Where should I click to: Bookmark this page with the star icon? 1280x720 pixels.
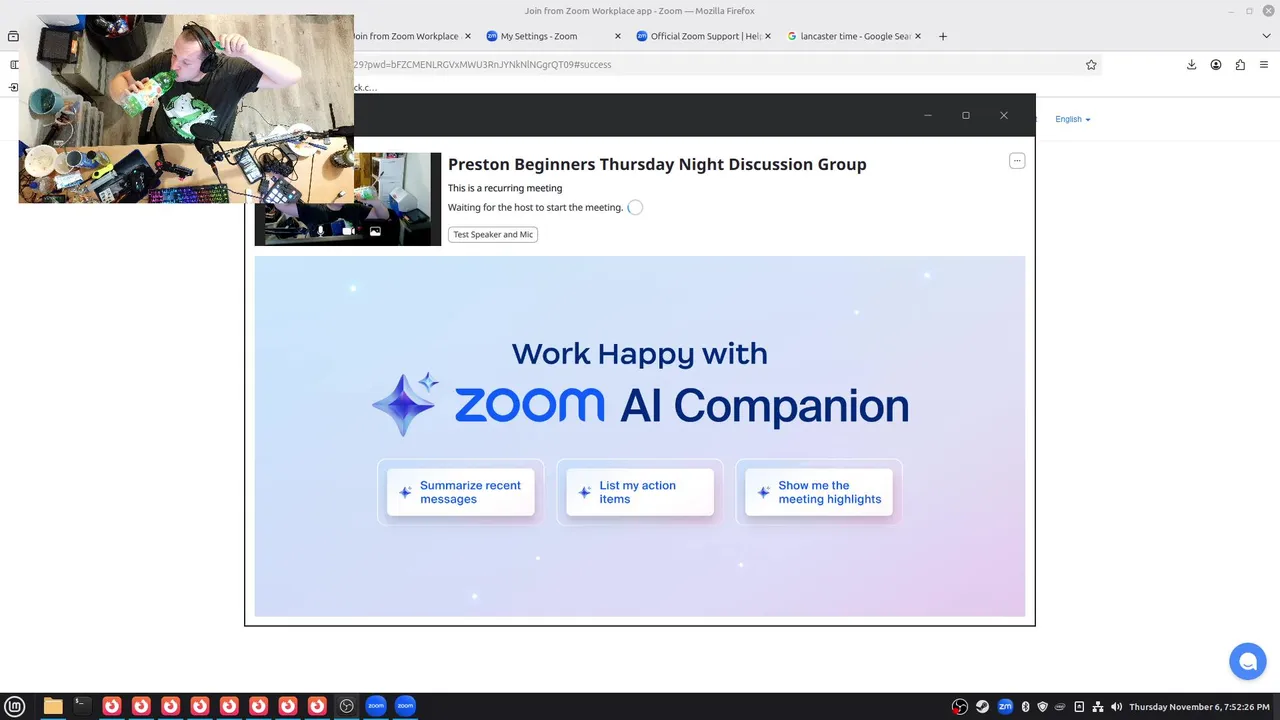click(1091, 65)
